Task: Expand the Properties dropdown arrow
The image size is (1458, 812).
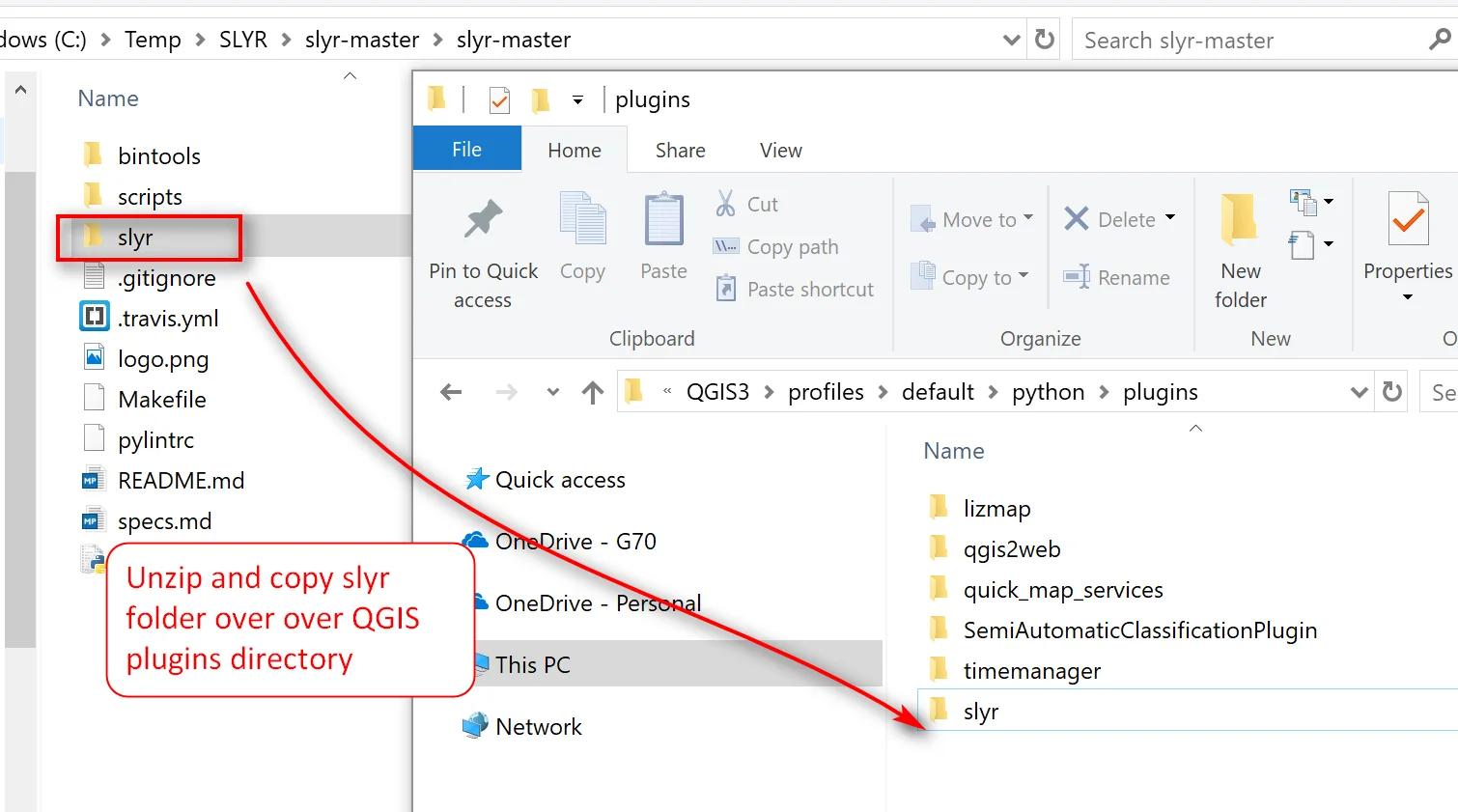Action: coord(1408,297)
